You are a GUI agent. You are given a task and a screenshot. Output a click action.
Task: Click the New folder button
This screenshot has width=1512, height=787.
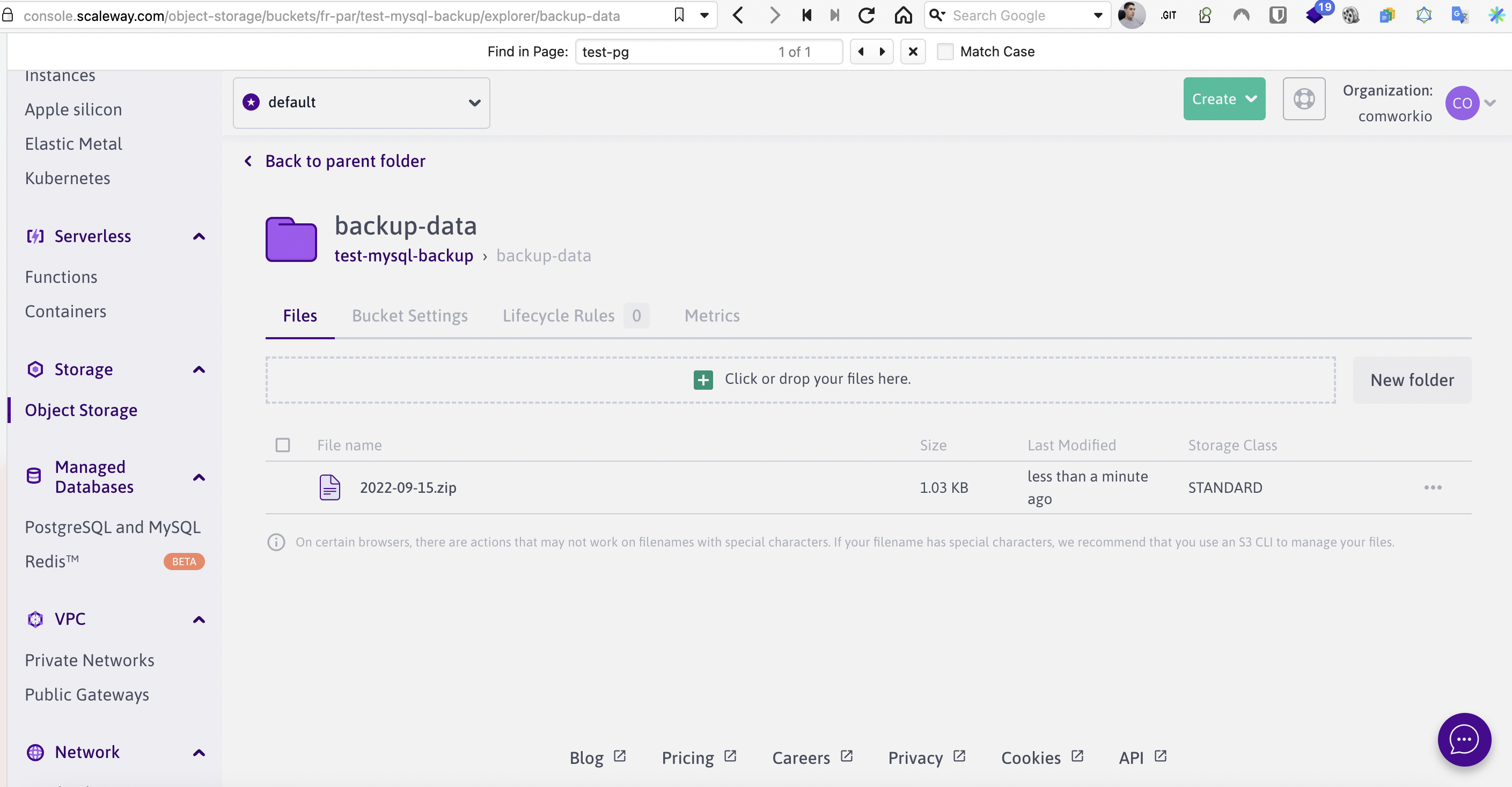point(1412,380)
